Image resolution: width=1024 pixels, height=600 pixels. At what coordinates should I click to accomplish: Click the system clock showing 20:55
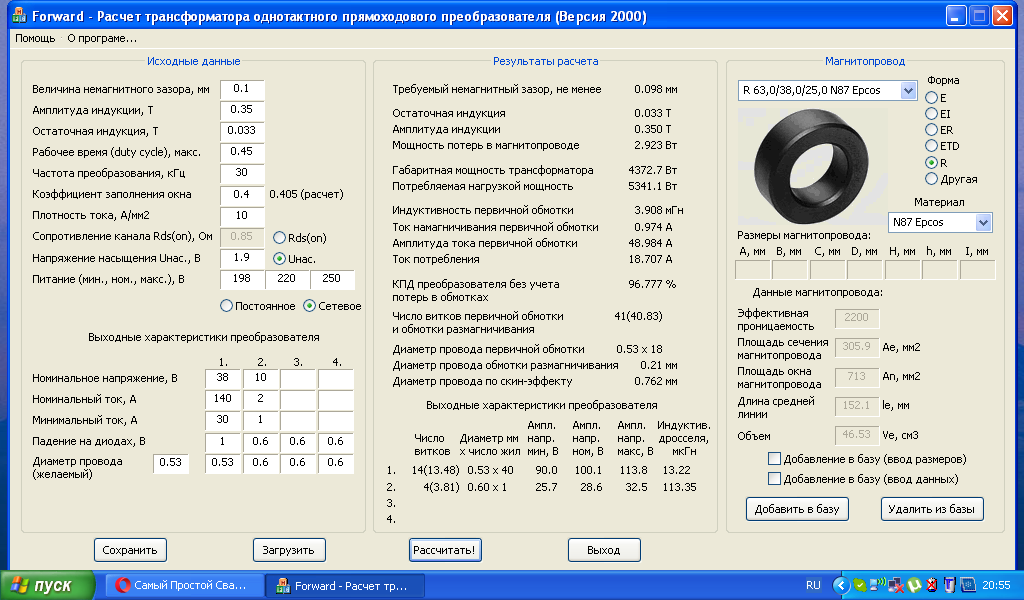coord(996,585)
